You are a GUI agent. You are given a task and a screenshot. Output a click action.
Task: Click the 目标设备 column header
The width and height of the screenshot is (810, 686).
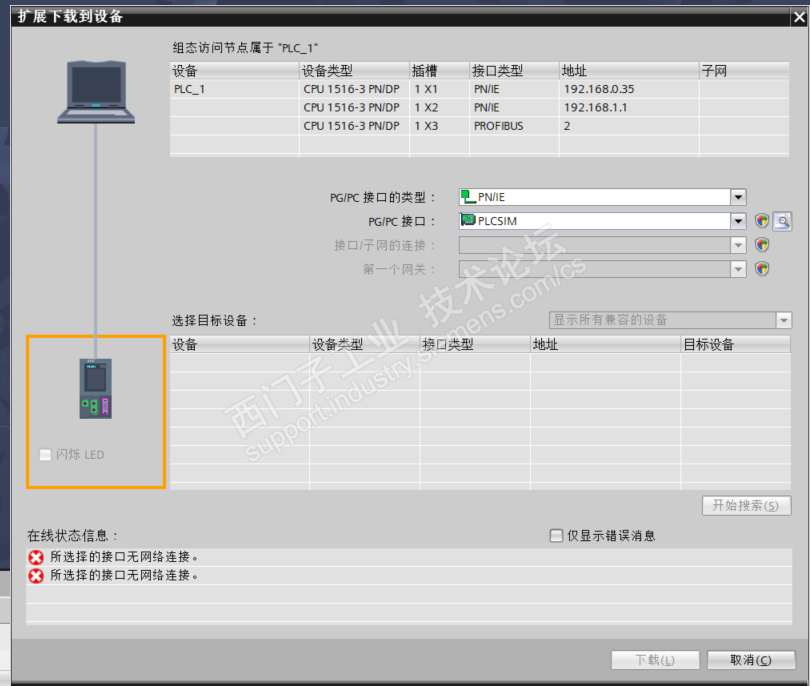(x=736, y=345)
